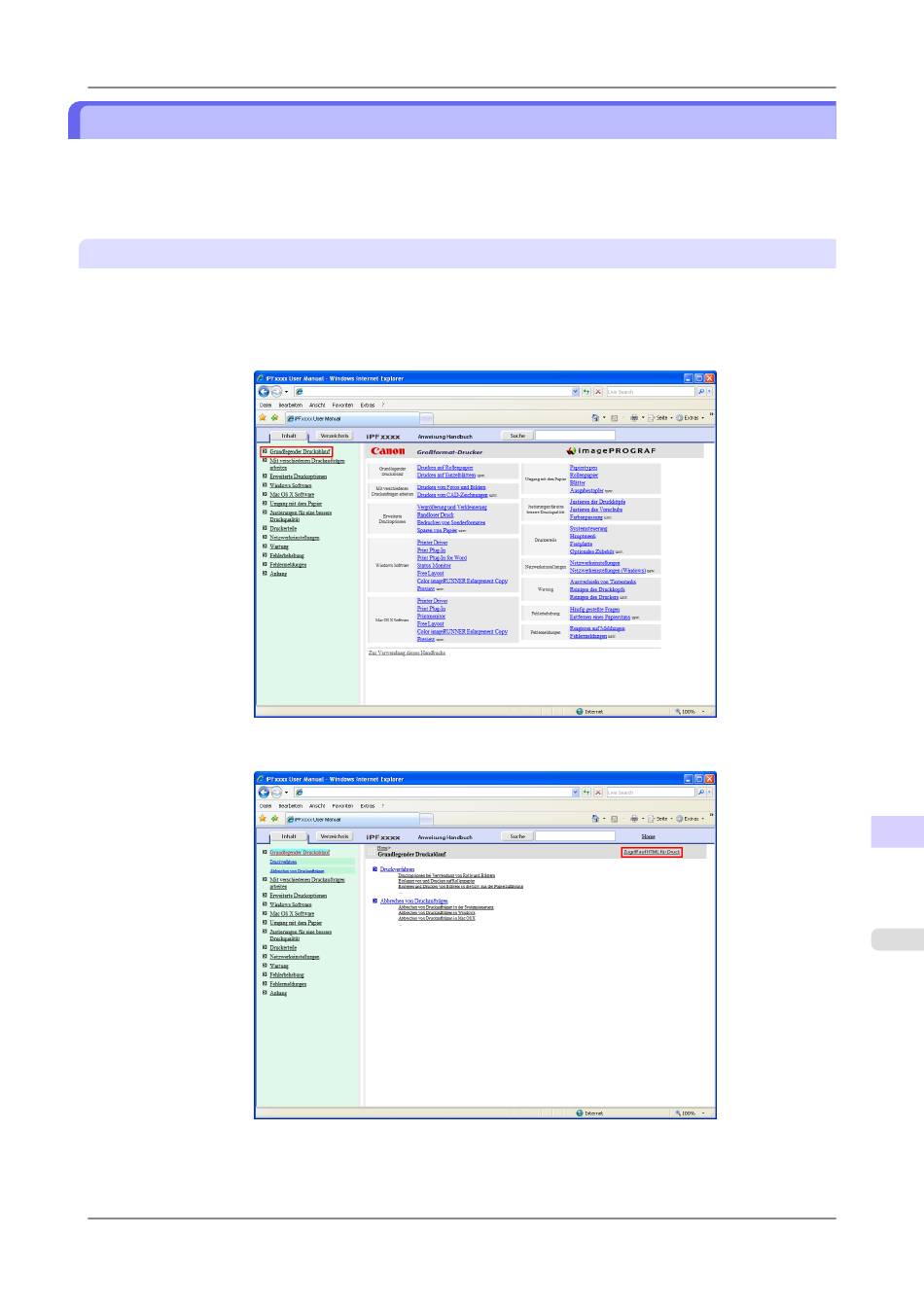This screenshot has height=1307, width=924.
Task: Open Grundlegender Druckablauf in the Canon overview window sidebar
Action: (x=300, y=452)
